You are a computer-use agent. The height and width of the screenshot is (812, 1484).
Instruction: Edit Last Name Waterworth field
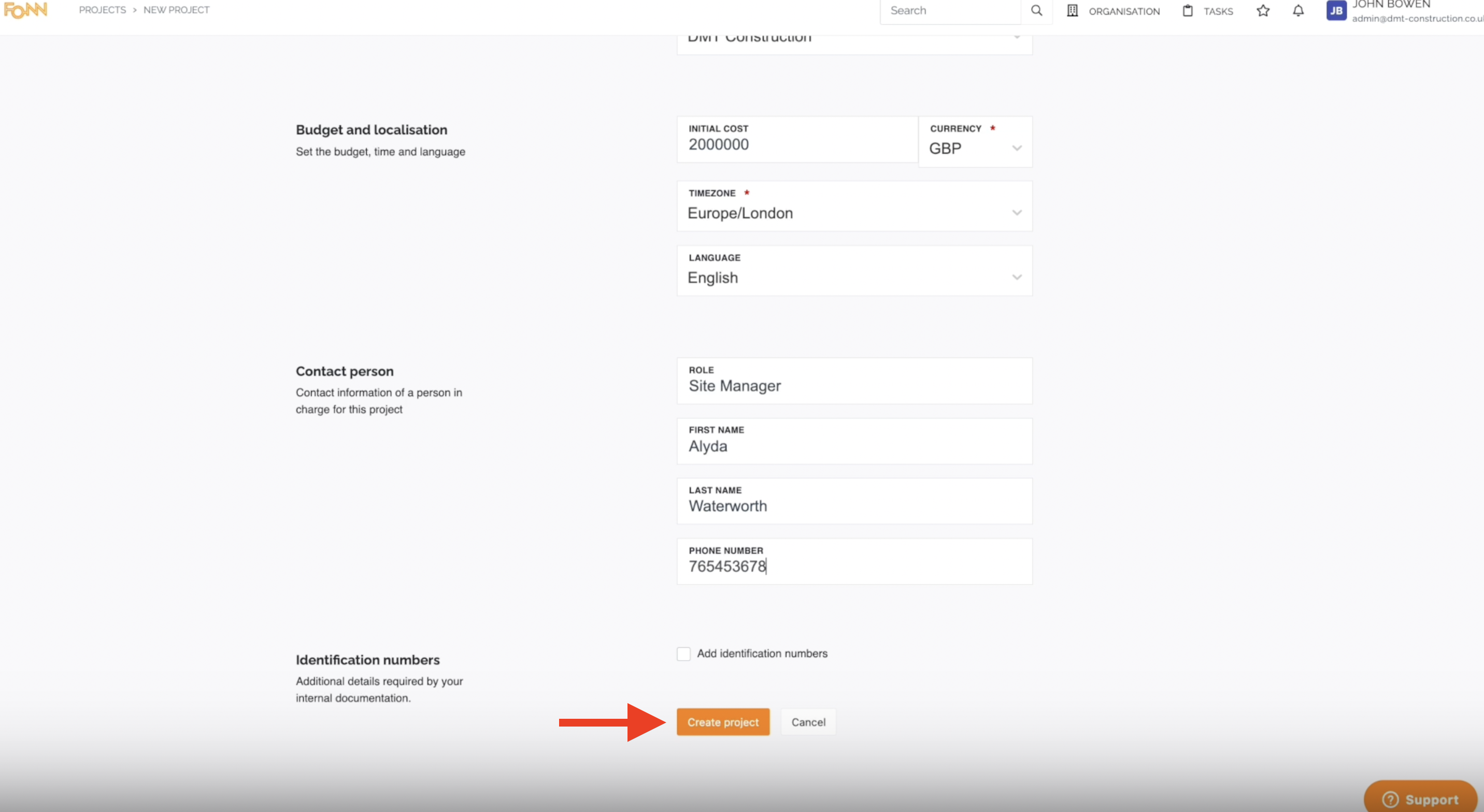(854, 501)
